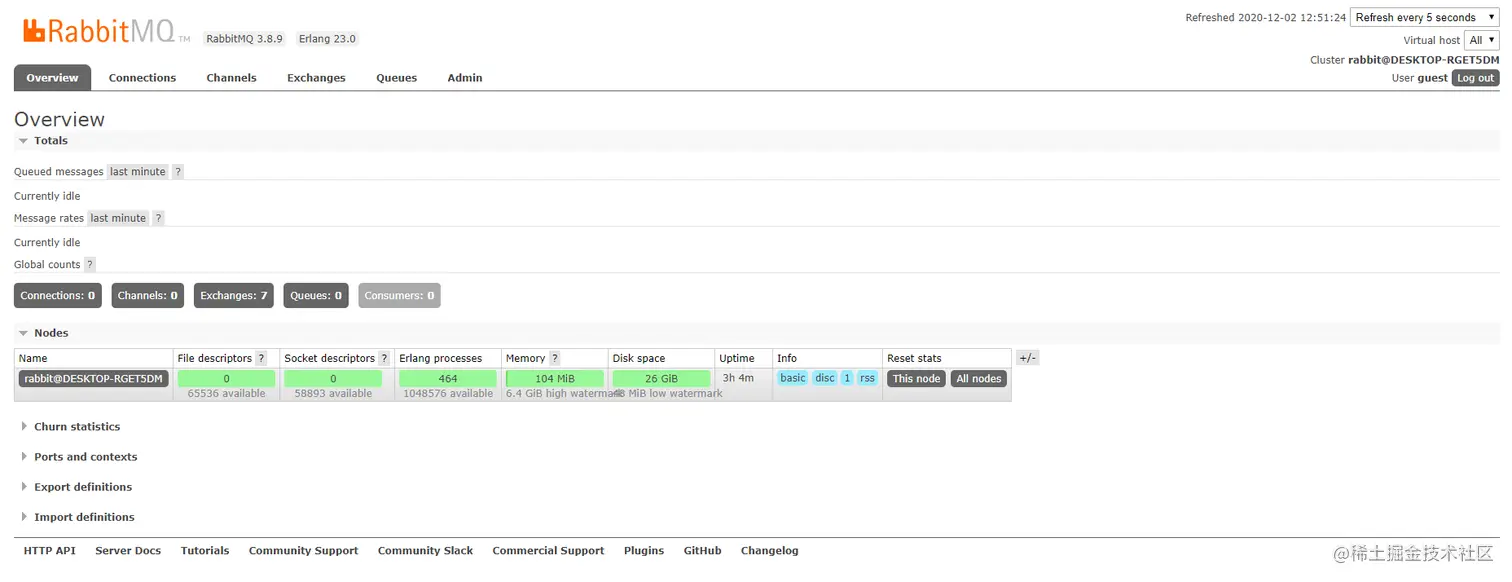Click the Uptime value 3h 4m
The height and width of the screenshot is (582, 1512).
(x=738, y=379)
